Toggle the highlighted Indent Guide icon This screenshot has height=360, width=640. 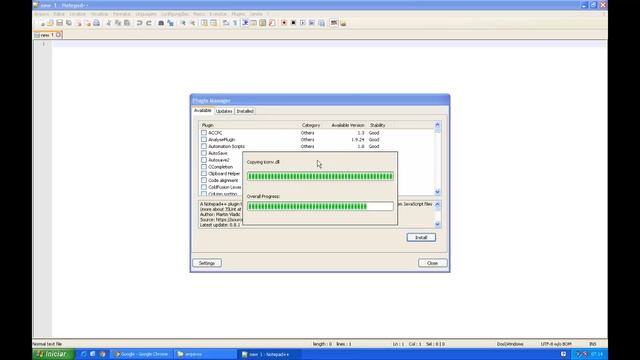click(x=245, y=23)
